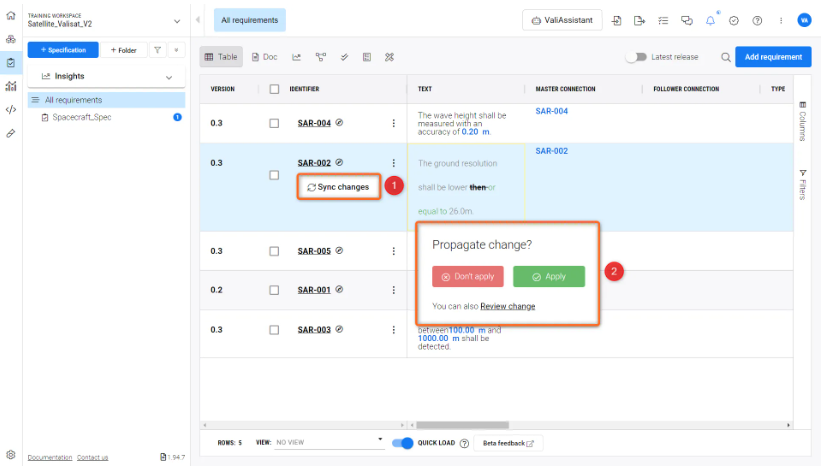Check the SAR-004 row checkbox
The image size is (822, 476).
point(274,123)
